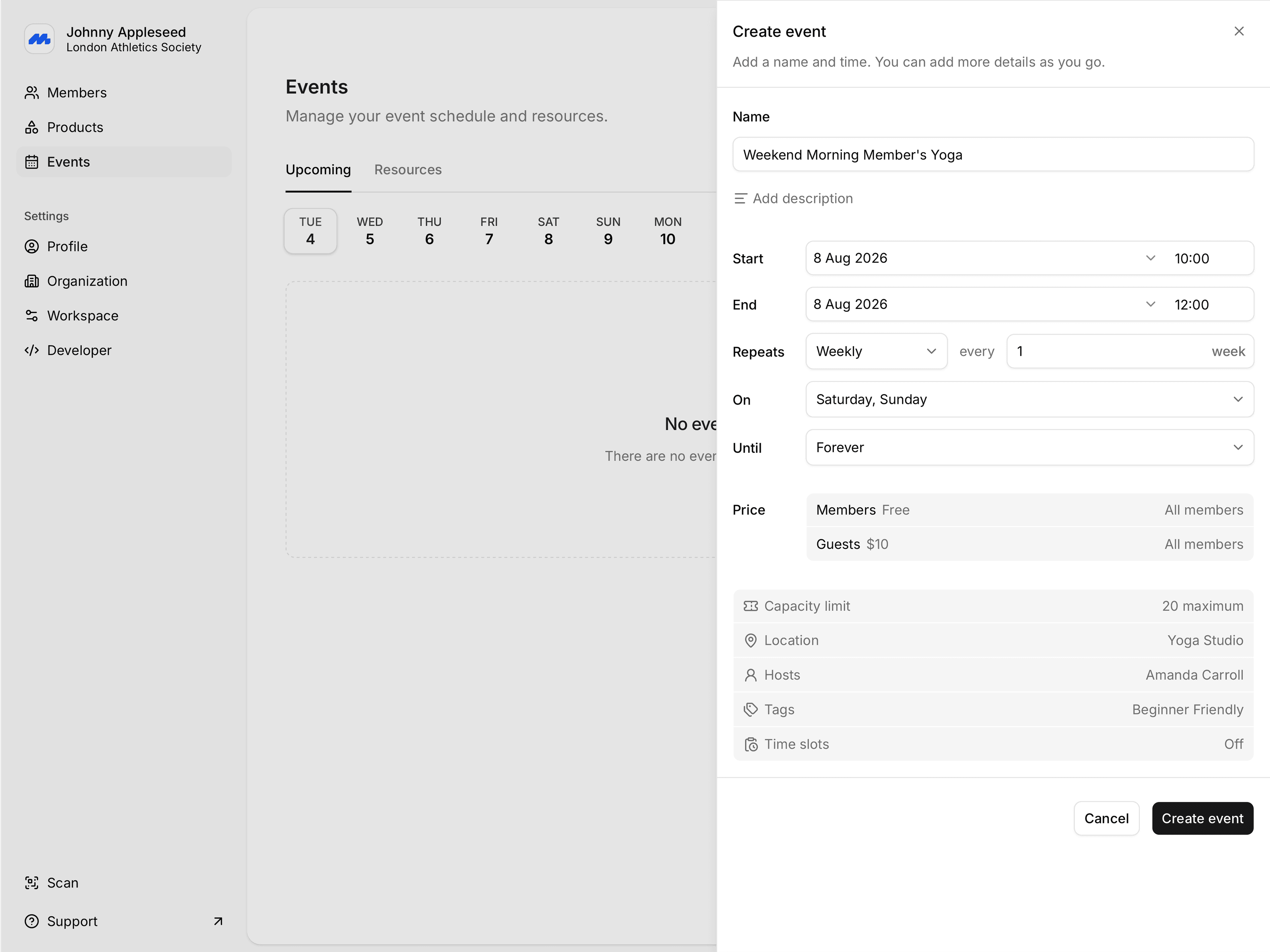This screenshot has height=952, width=1270.
Task: Click the event Name input field
Action: (x=993, y=154)
